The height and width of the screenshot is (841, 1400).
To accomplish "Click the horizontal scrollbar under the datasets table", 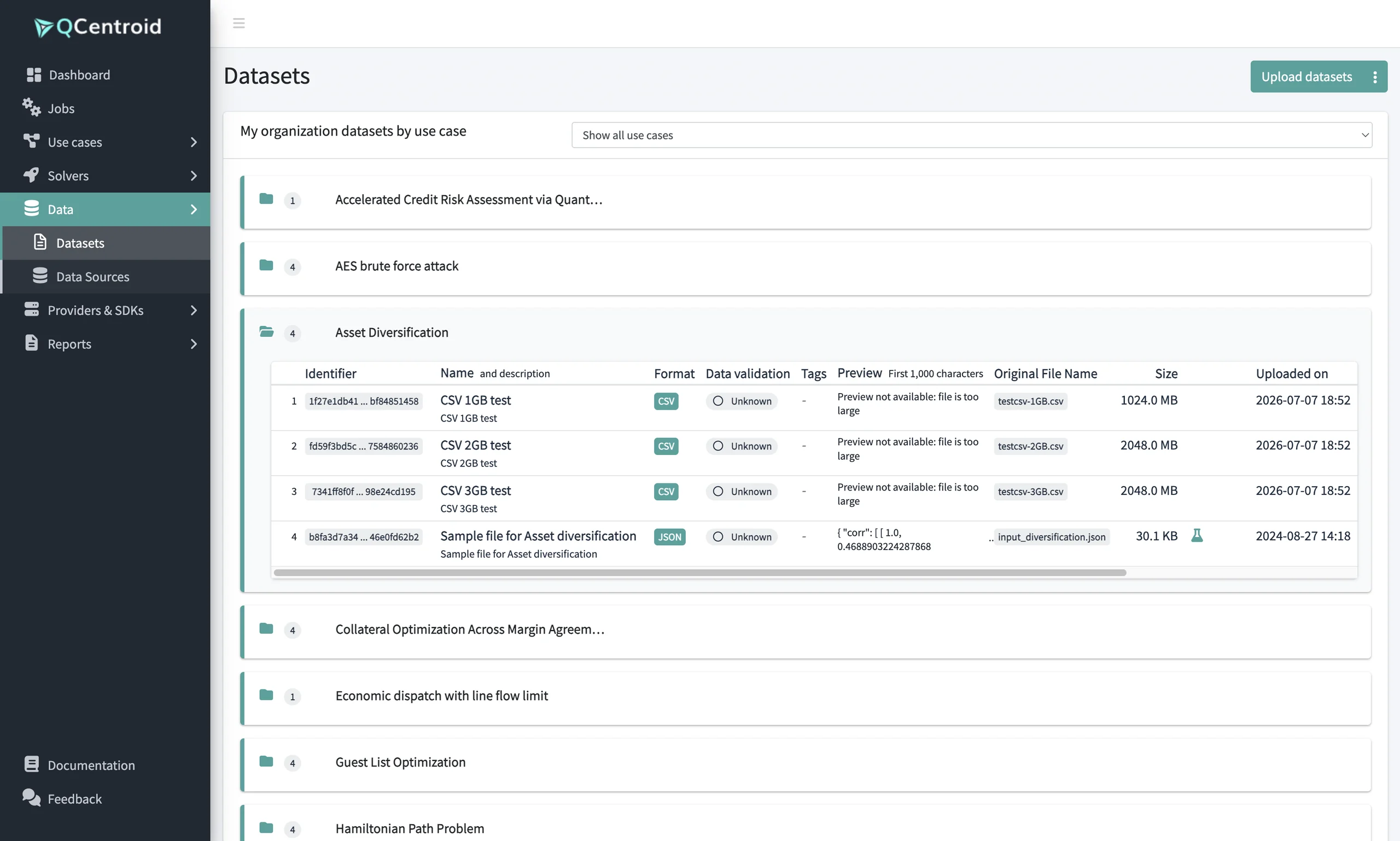I will click(x=699, y=573).
